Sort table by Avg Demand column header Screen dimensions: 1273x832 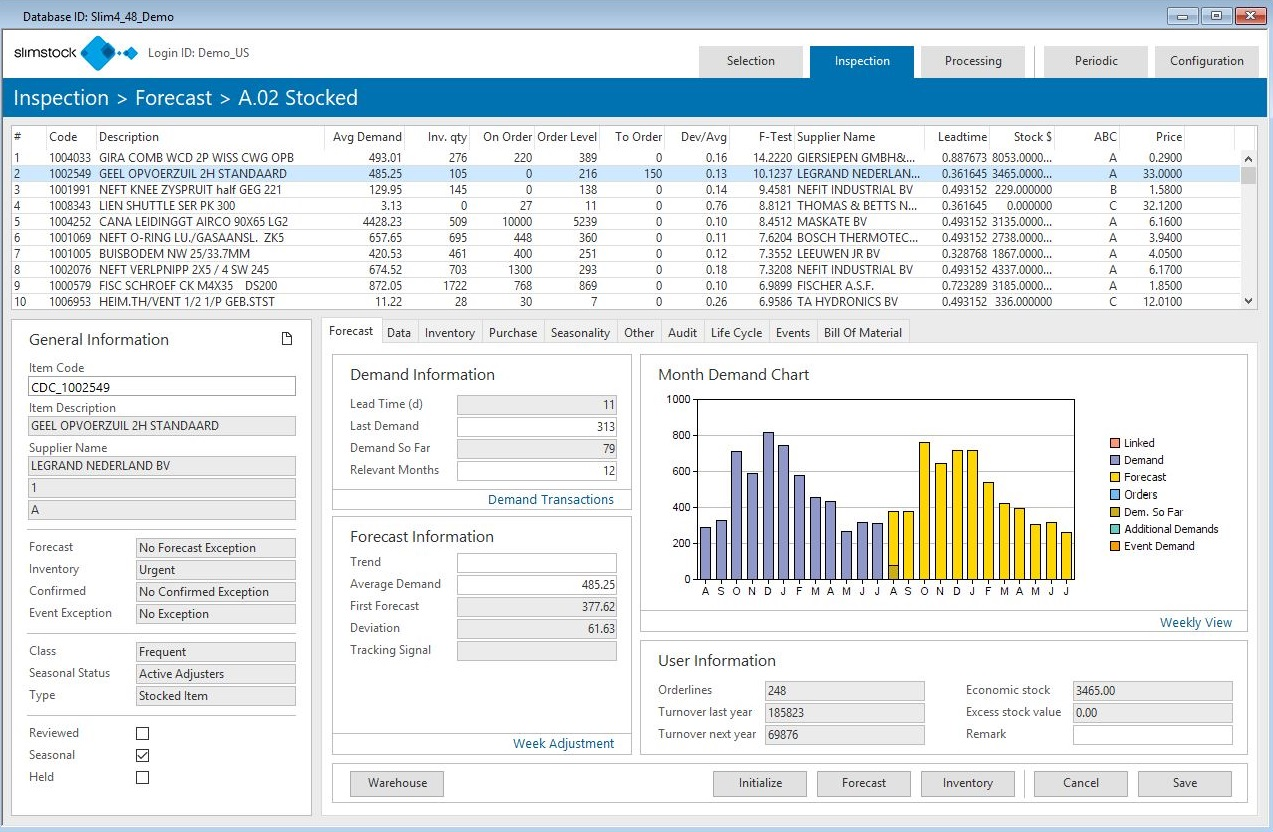click(366, 137)
